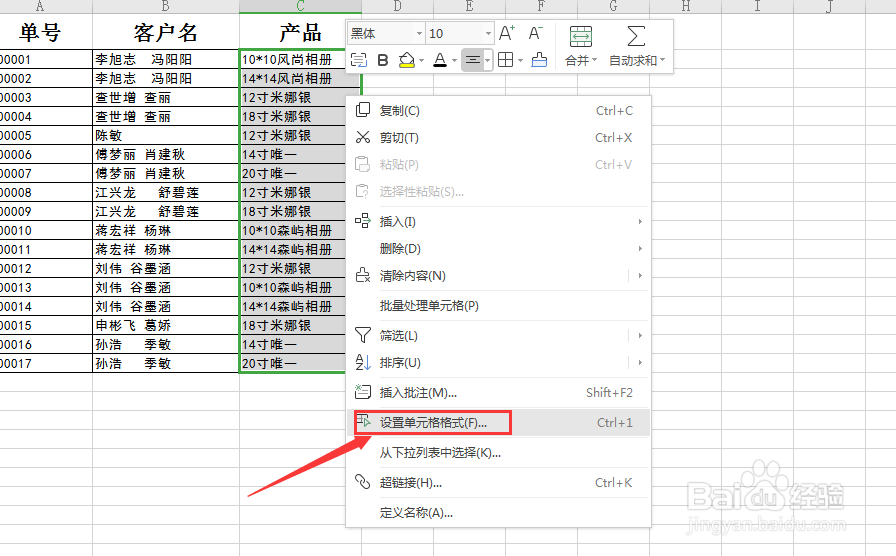Screen dimensions: 896x556
Task: Expand the fill color dropdown arrow
Action: pos(421,61)
